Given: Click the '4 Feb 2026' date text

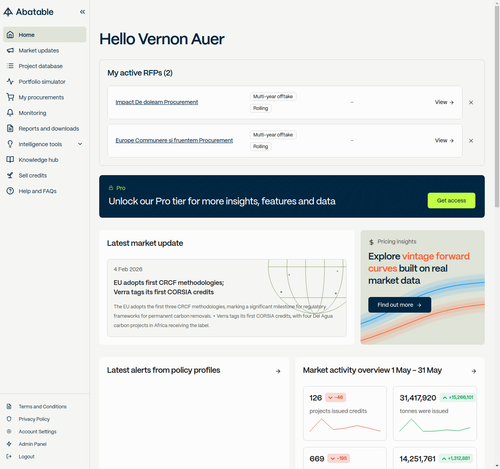Looking at the screenshot, I should click(x=128, y=269).
